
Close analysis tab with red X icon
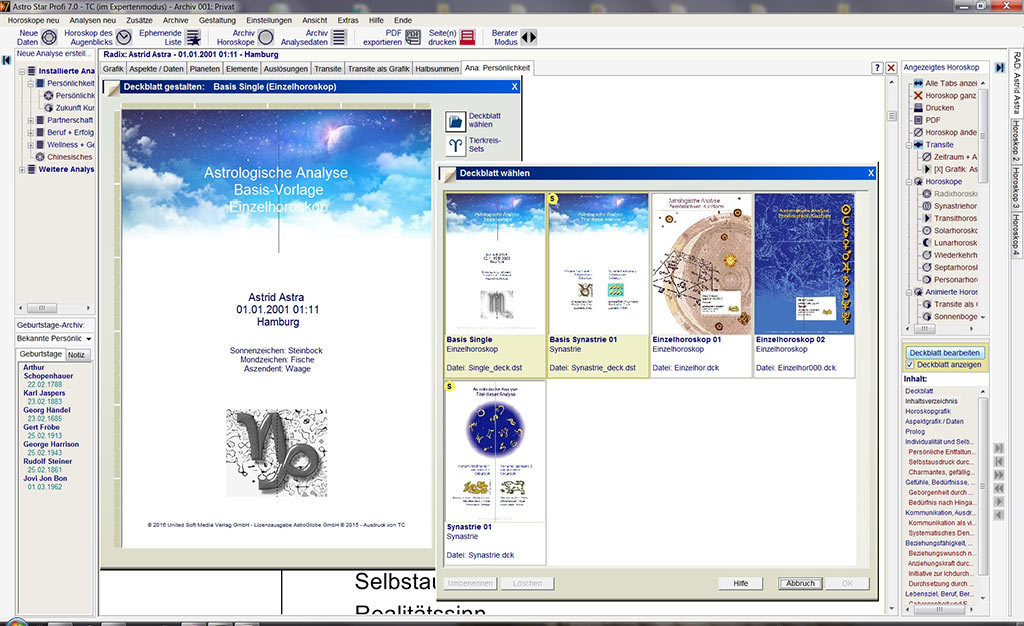click(x=891, y=68)
